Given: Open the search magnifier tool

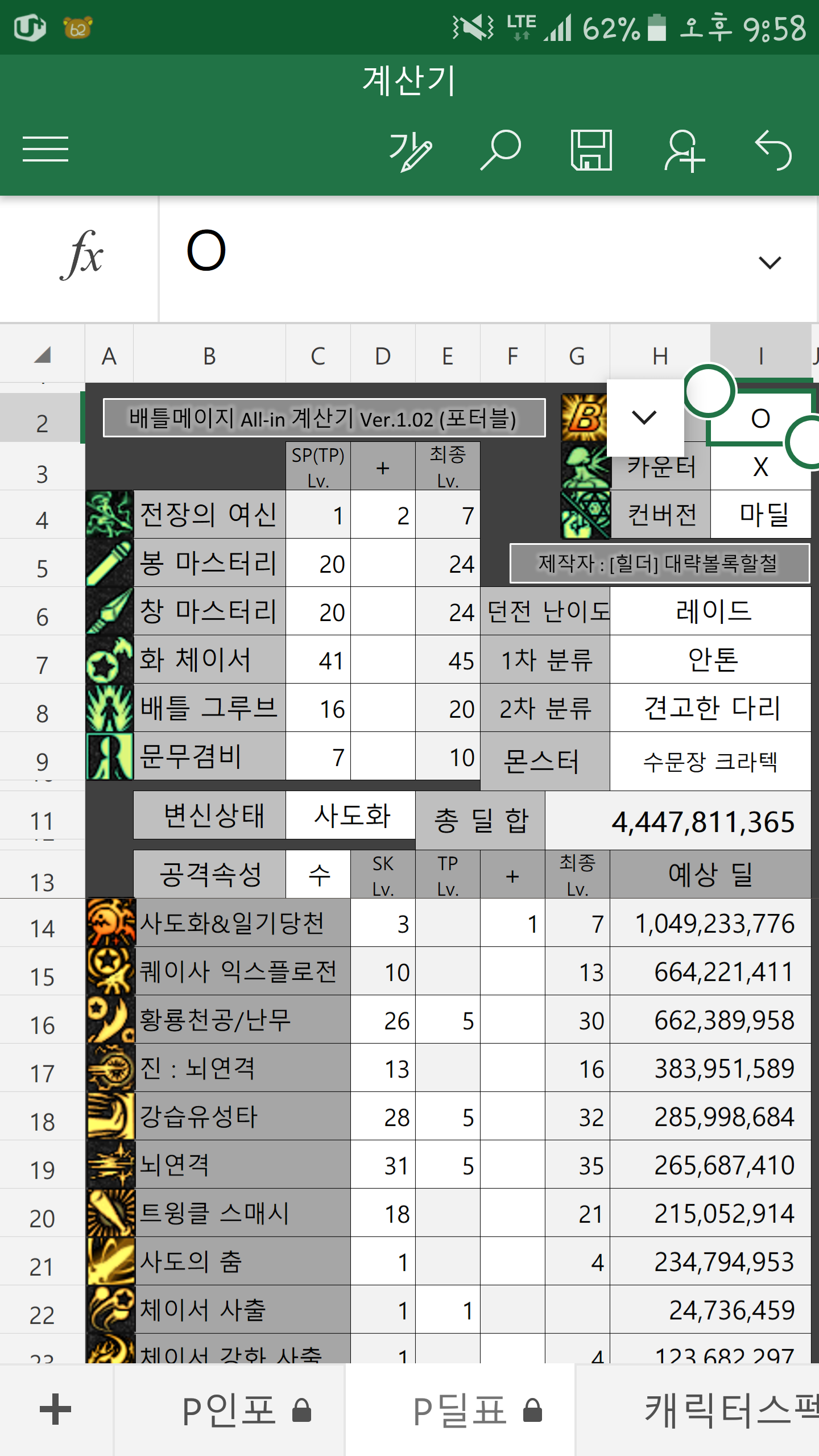Looking at the screenshot, I should [500, 151].
